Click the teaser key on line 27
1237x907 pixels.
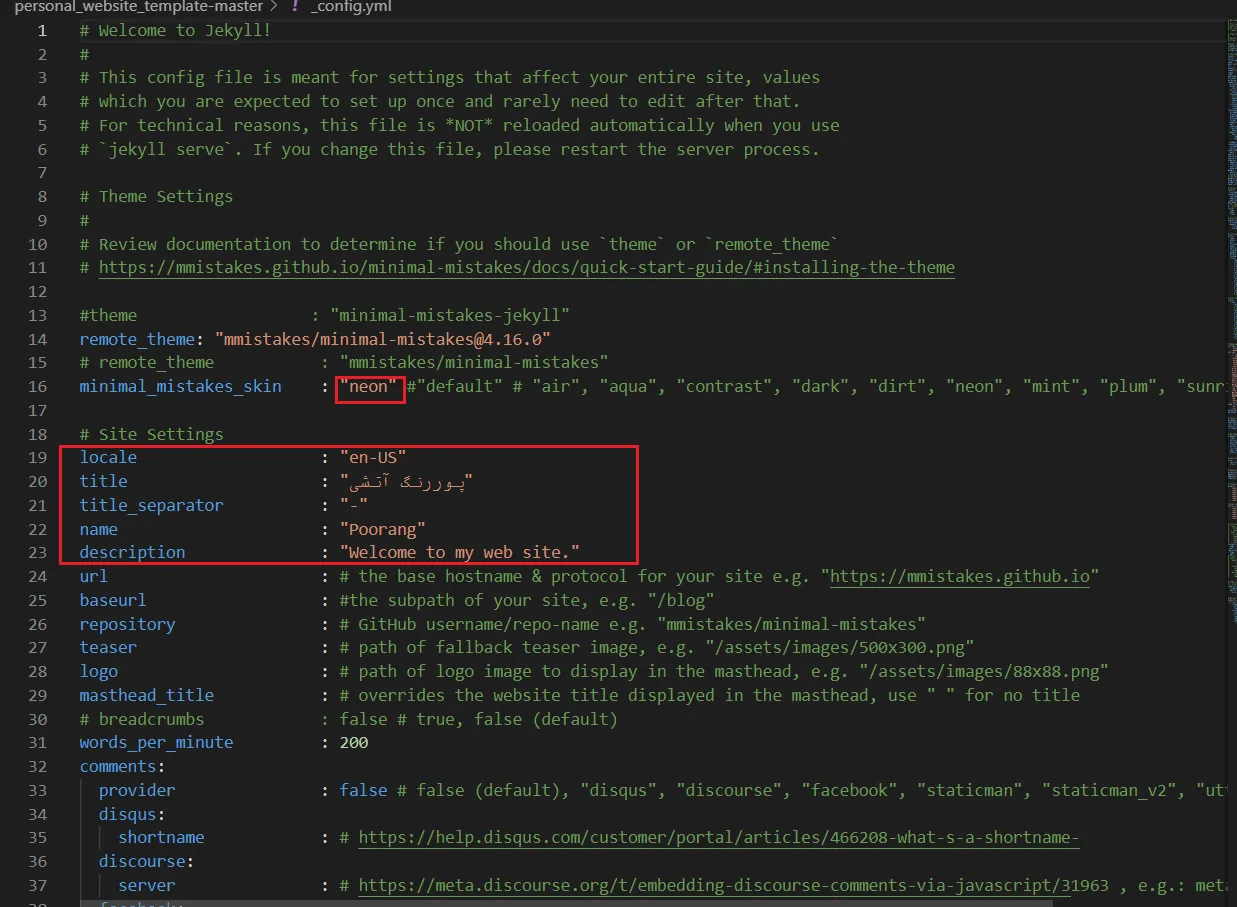[x=108, y=648]
